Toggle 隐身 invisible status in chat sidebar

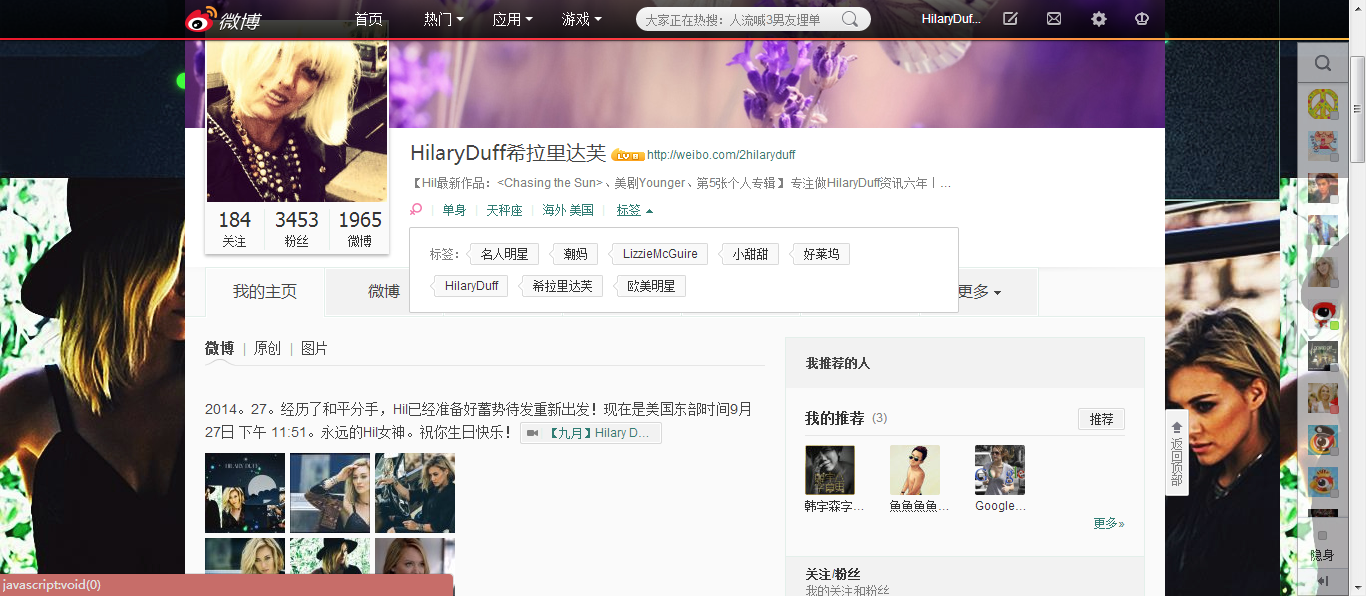tap(1322, 547)
